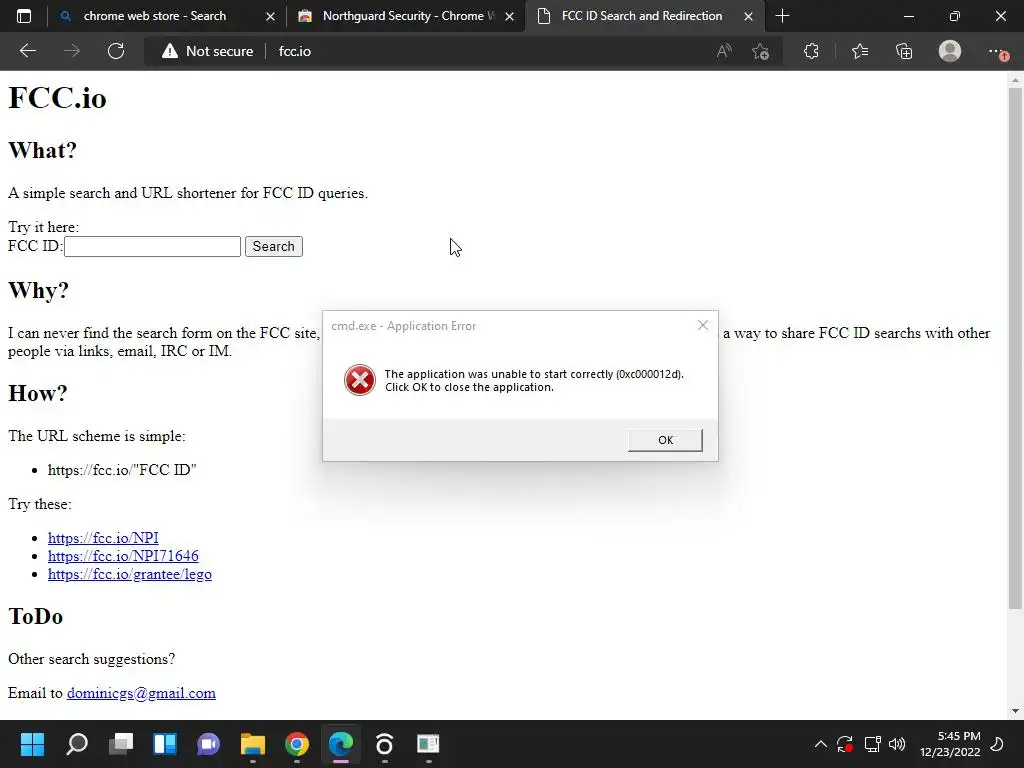1024x768 pixels.
Task: Open the Extensions puzzle icon
Action: pyautogui.click(x=811, y=51)
